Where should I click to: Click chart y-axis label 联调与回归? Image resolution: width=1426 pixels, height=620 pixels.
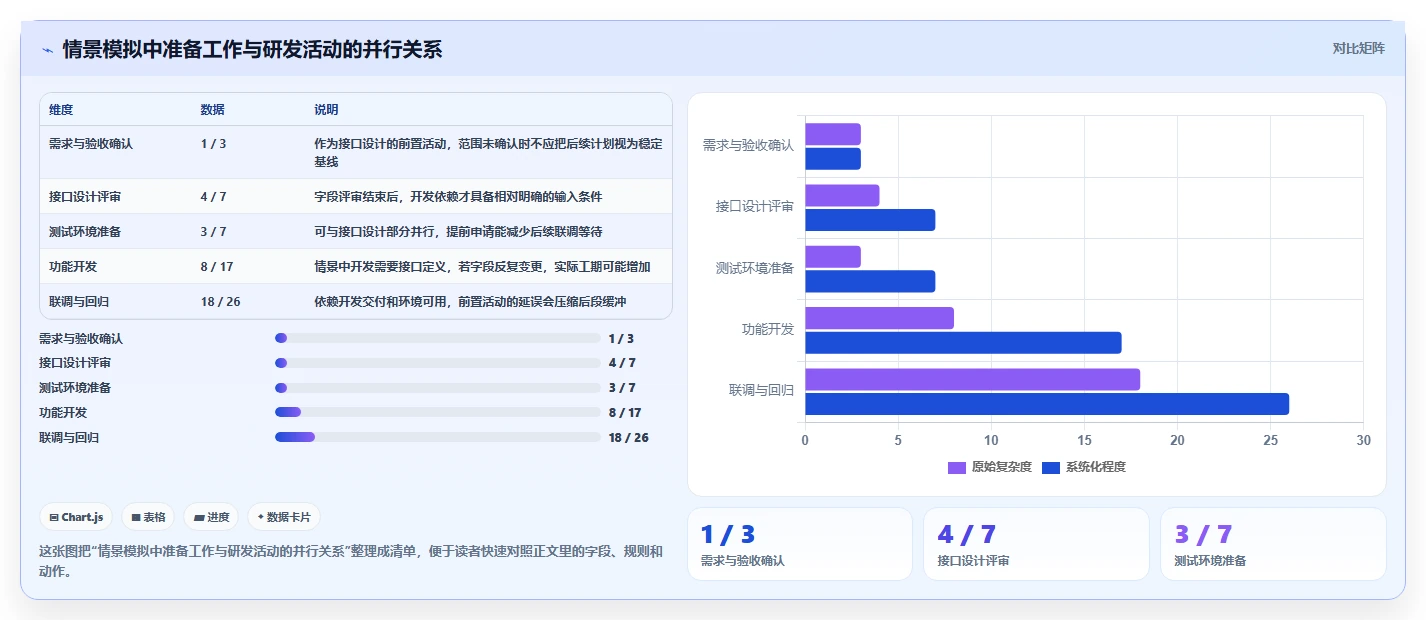coord(762,391)
